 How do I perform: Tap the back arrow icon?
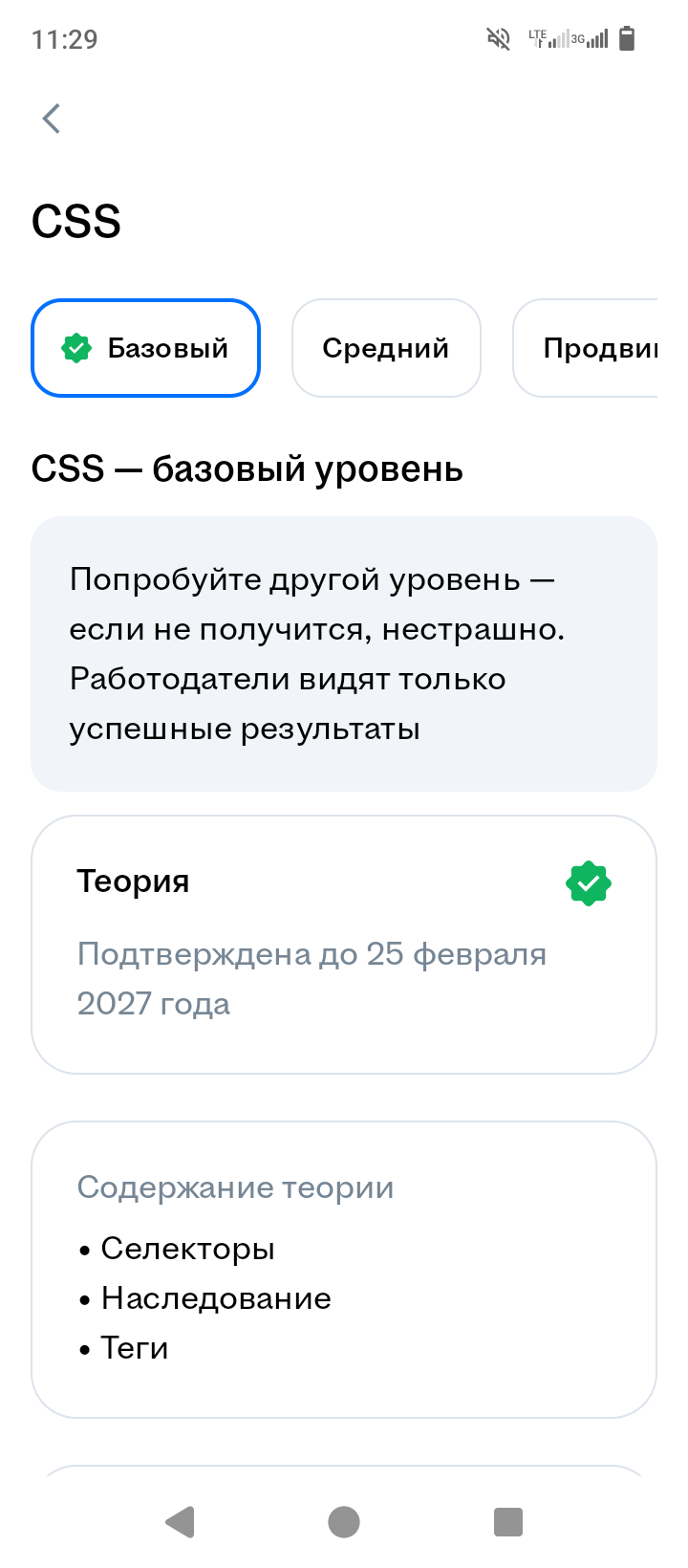[x=52, y=119]
